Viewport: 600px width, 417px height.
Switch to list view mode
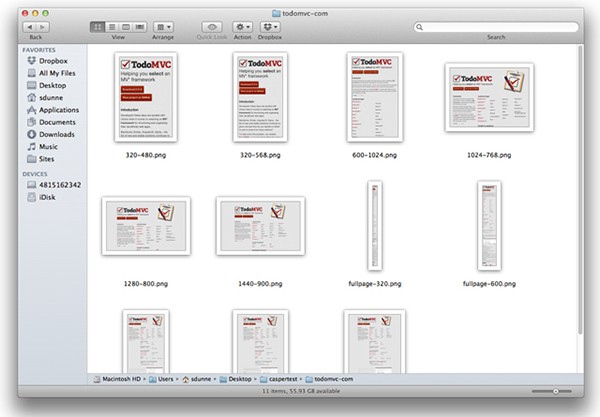click(x=111, y=26)
